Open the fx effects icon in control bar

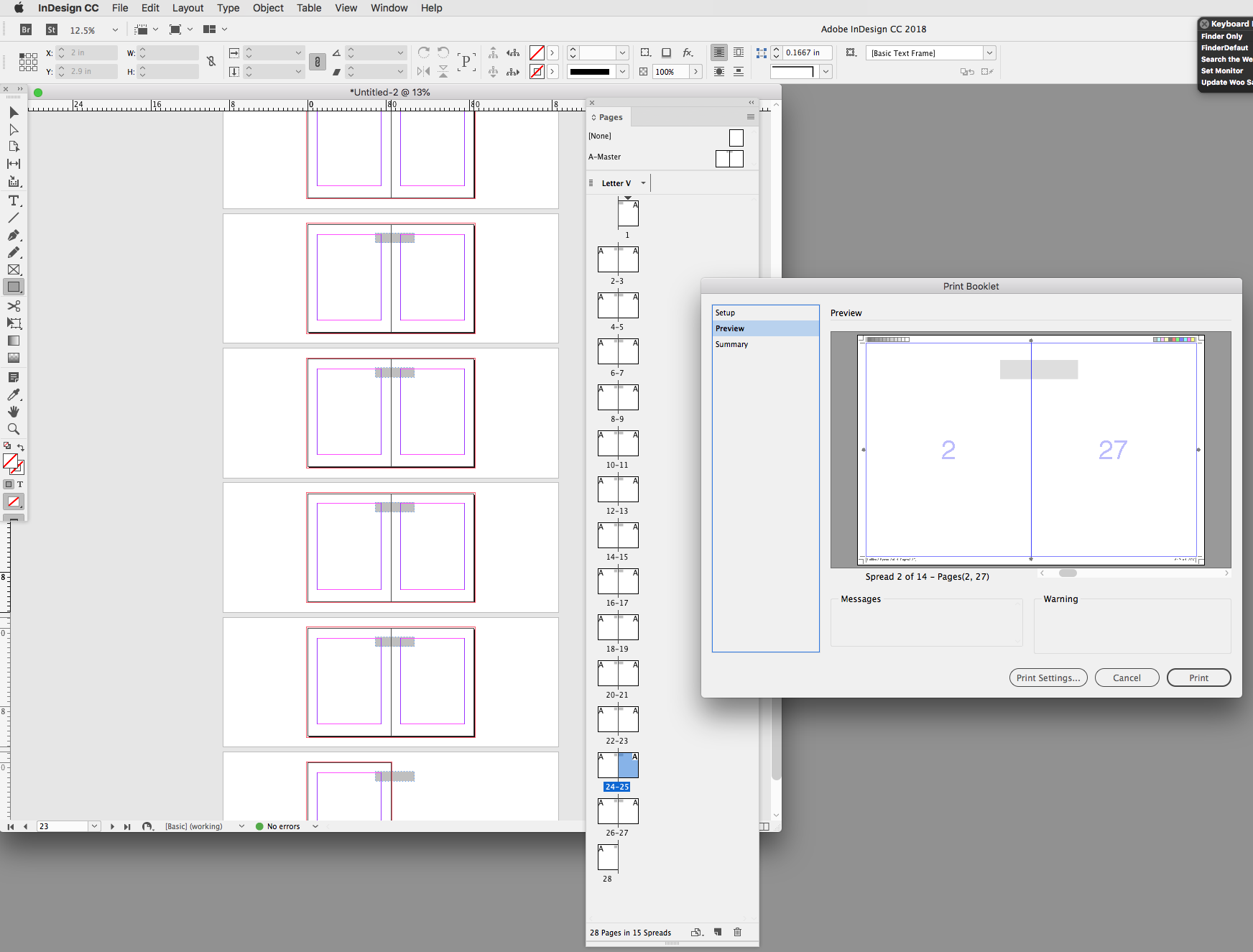pos(688,52)
